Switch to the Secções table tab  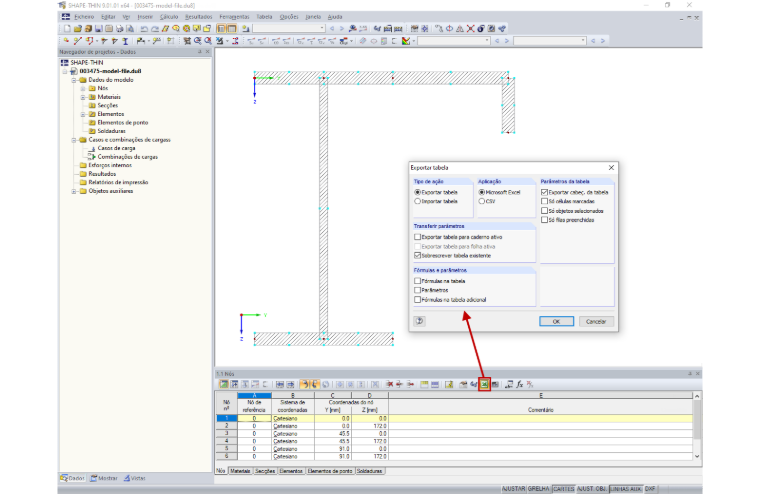265,471
